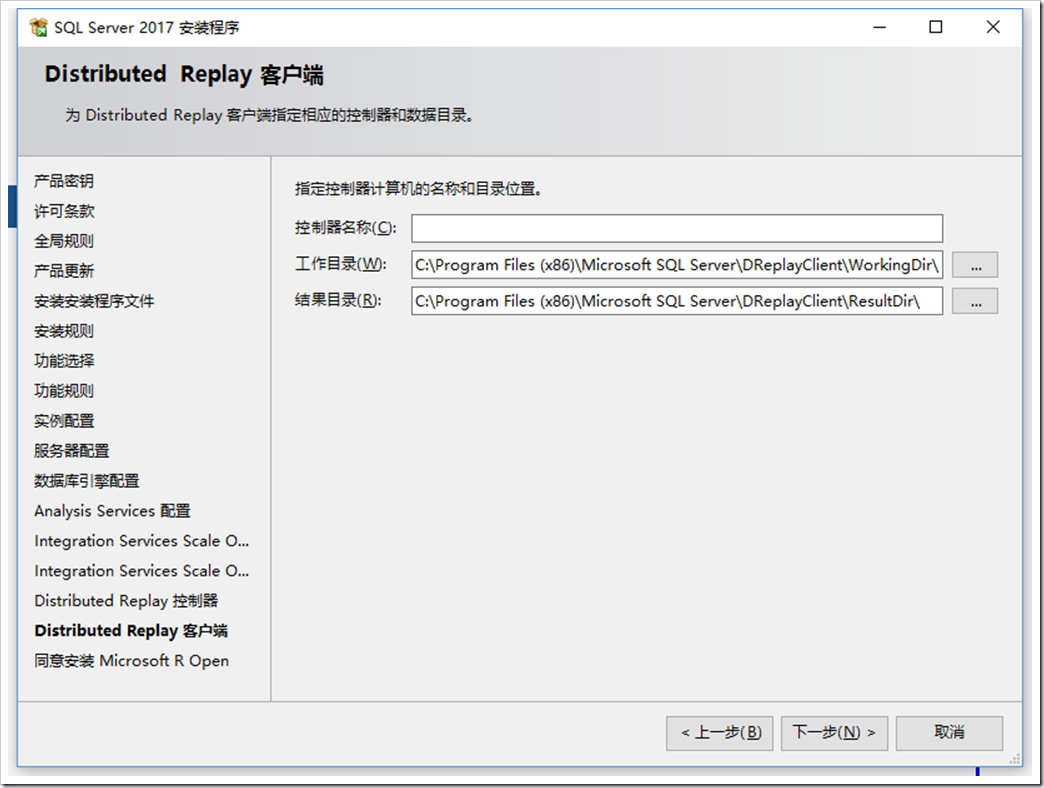Select the 数据库引擎配置 step

[87, 481]
